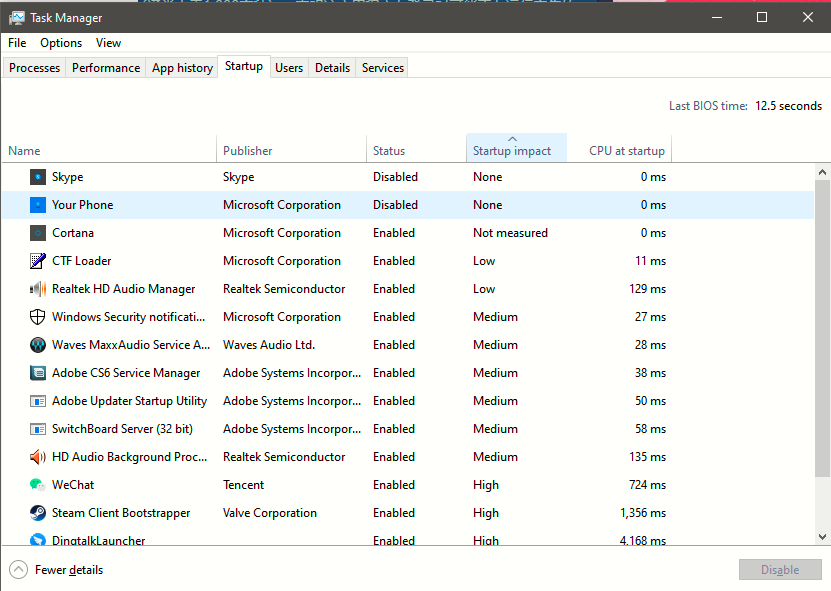Open the View menu

tap(109, 43)
